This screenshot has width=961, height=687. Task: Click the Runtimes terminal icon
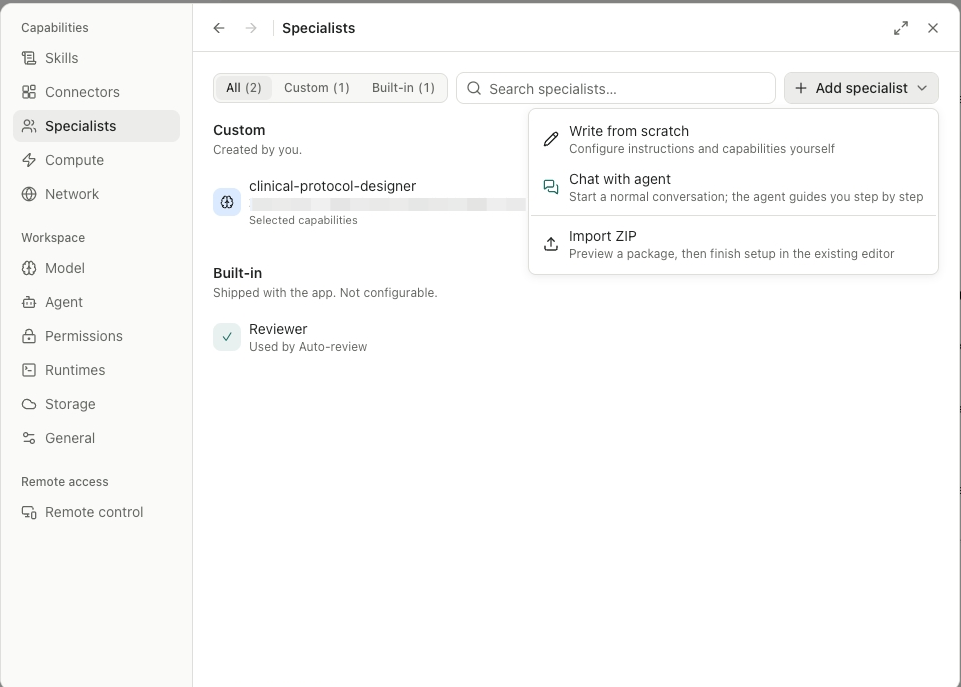pos(29,370)
